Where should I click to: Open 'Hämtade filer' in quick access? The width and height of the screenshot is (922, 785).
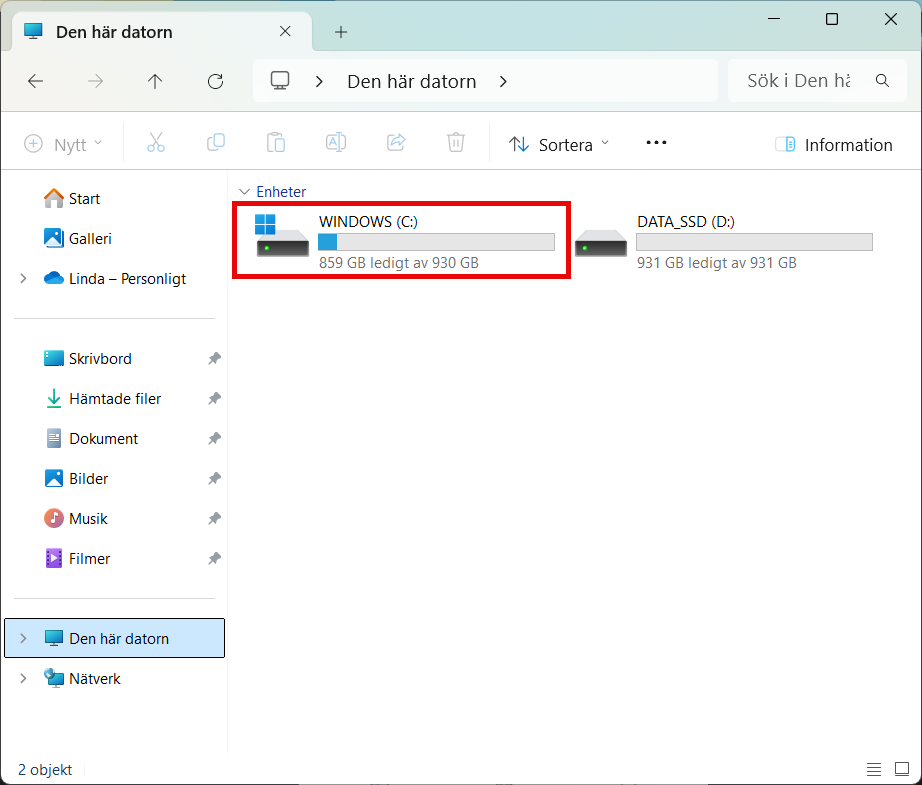tap(103, 399)
